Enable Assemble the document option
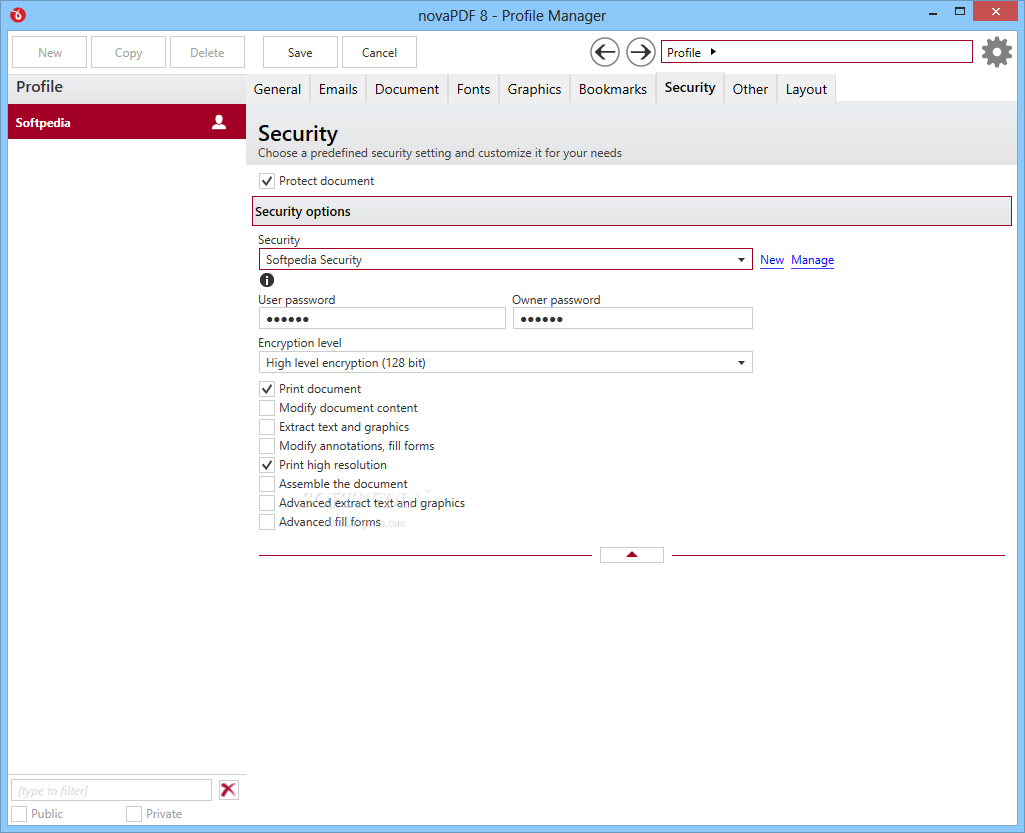The image size is (1025, 833). click(x=267, y=484)
